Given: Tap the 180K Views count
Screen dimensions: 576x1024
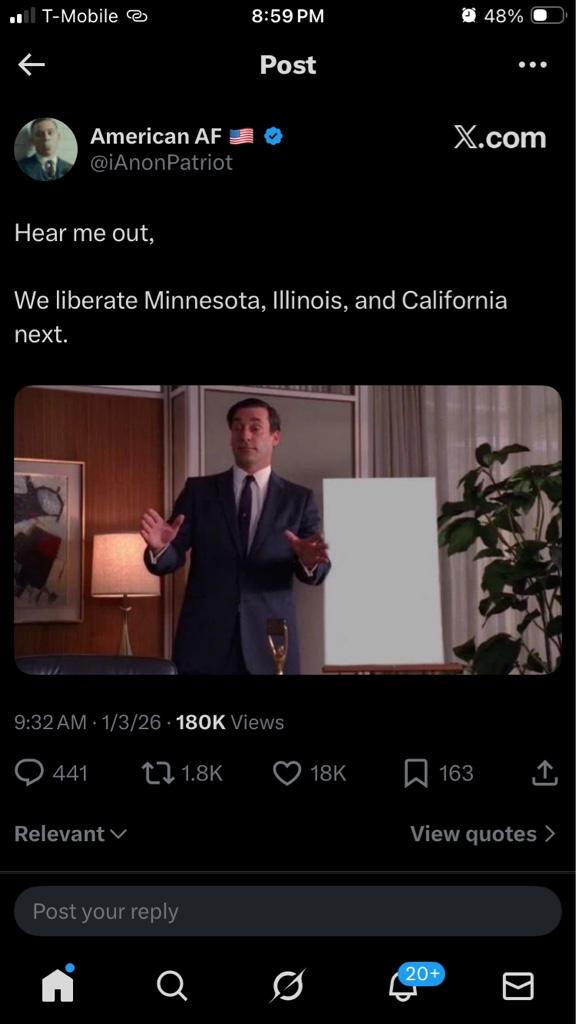Looking at the screenshot, I should click(x=230, y=722).
